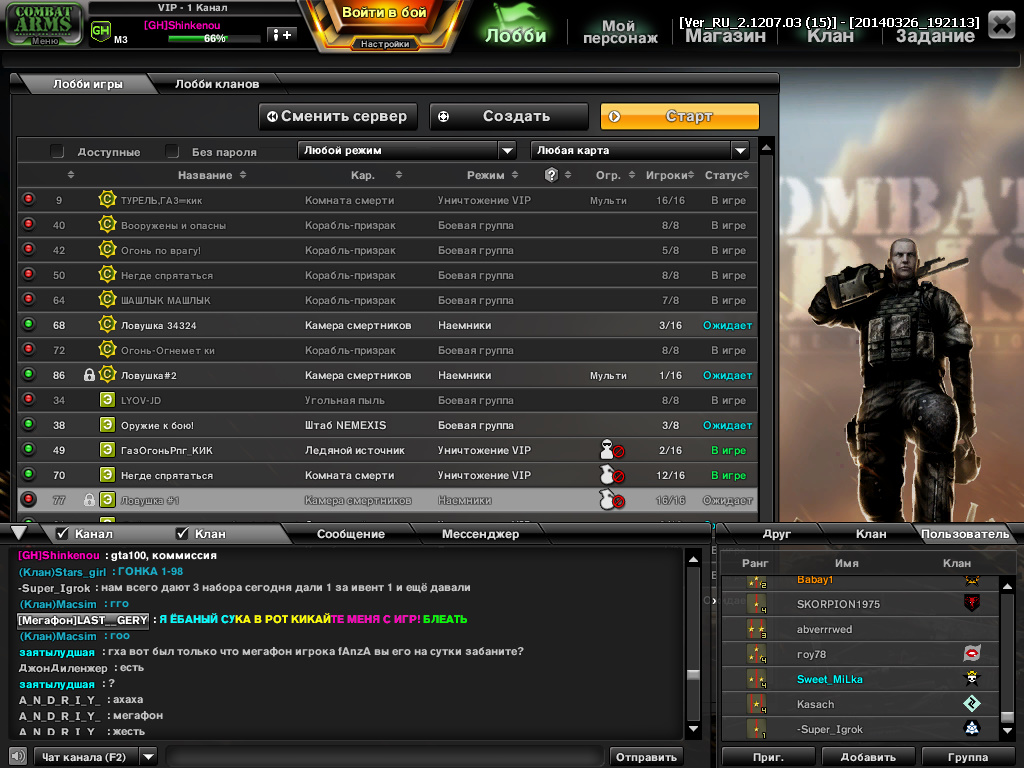Click the skull clan emblem beside Sweet_MiLka
The image size is (1024, 768).
[972, 678]
